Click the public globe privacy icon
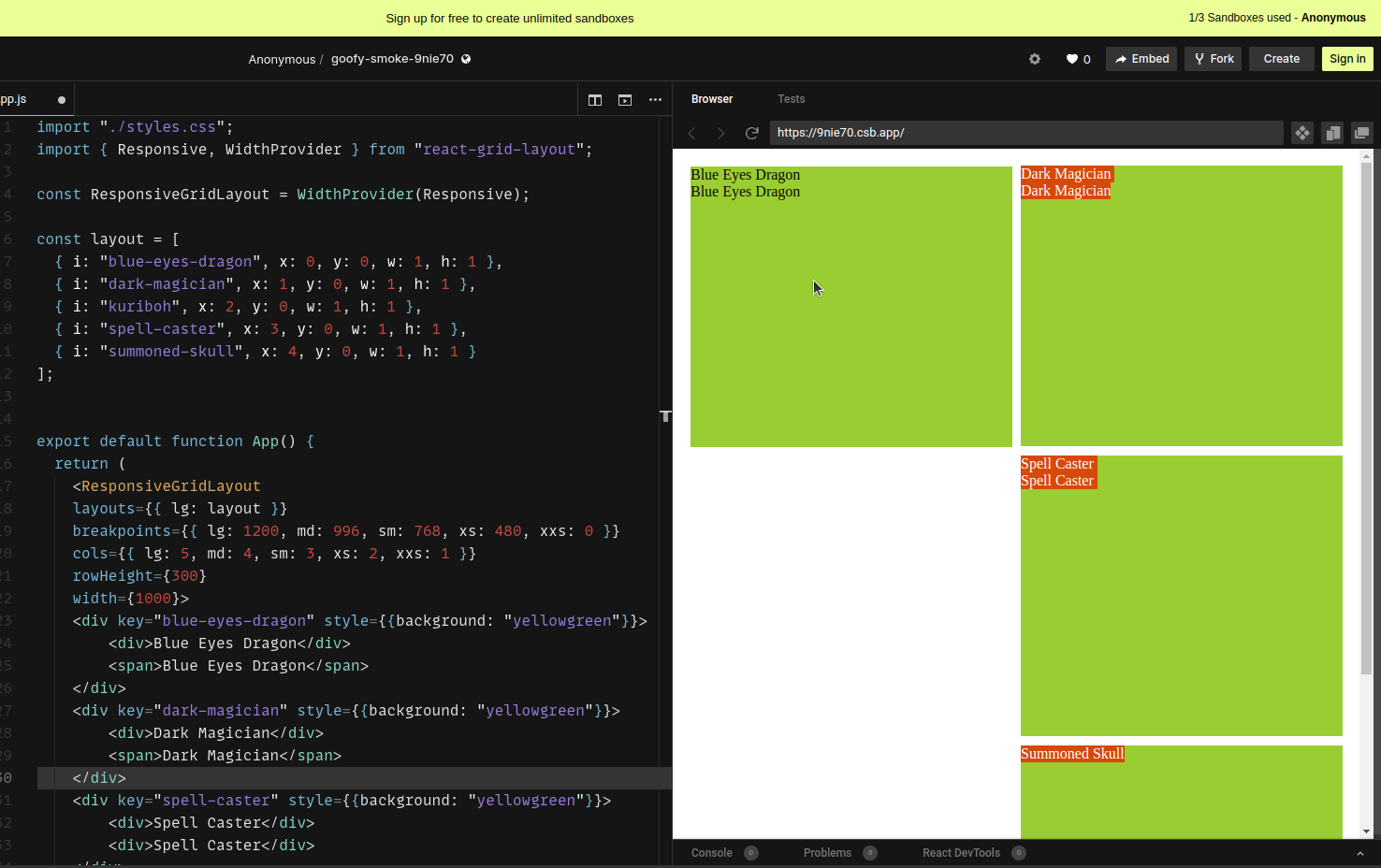The image size is (1381, 868). click(x=466, y=59)
